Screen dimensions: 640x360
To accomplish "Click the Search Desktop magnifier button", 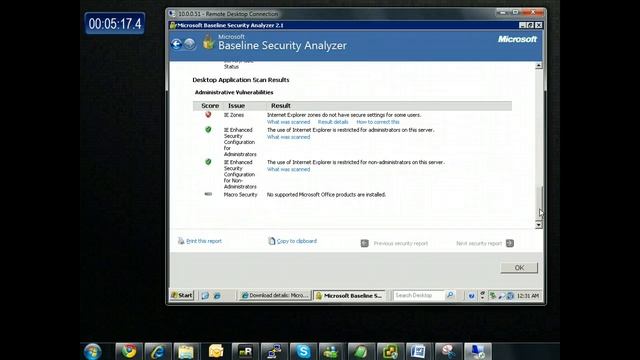I will pos(450,295).
